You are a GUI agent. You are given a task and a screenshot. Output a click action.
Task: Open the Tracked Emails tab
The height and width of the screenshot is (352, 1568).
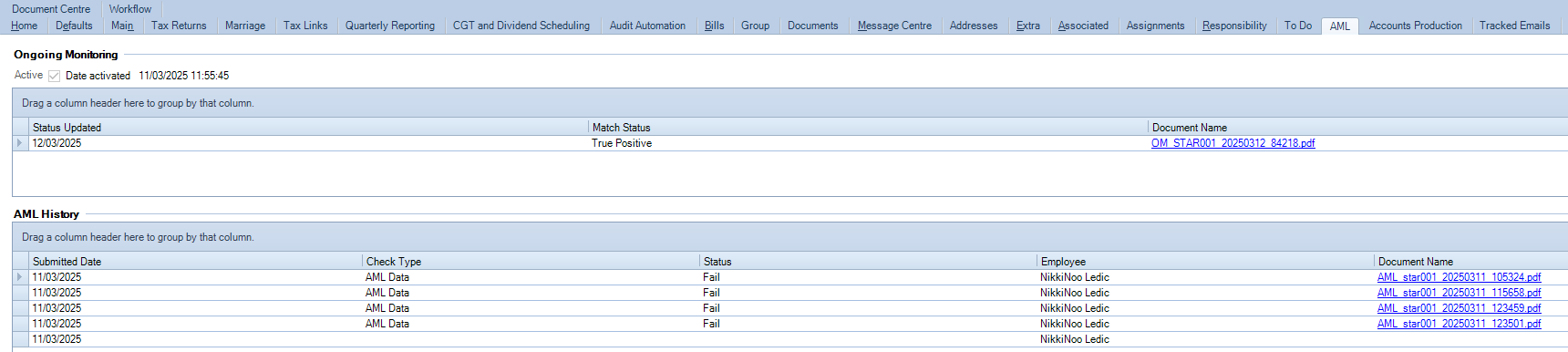tap(1514, 26)
